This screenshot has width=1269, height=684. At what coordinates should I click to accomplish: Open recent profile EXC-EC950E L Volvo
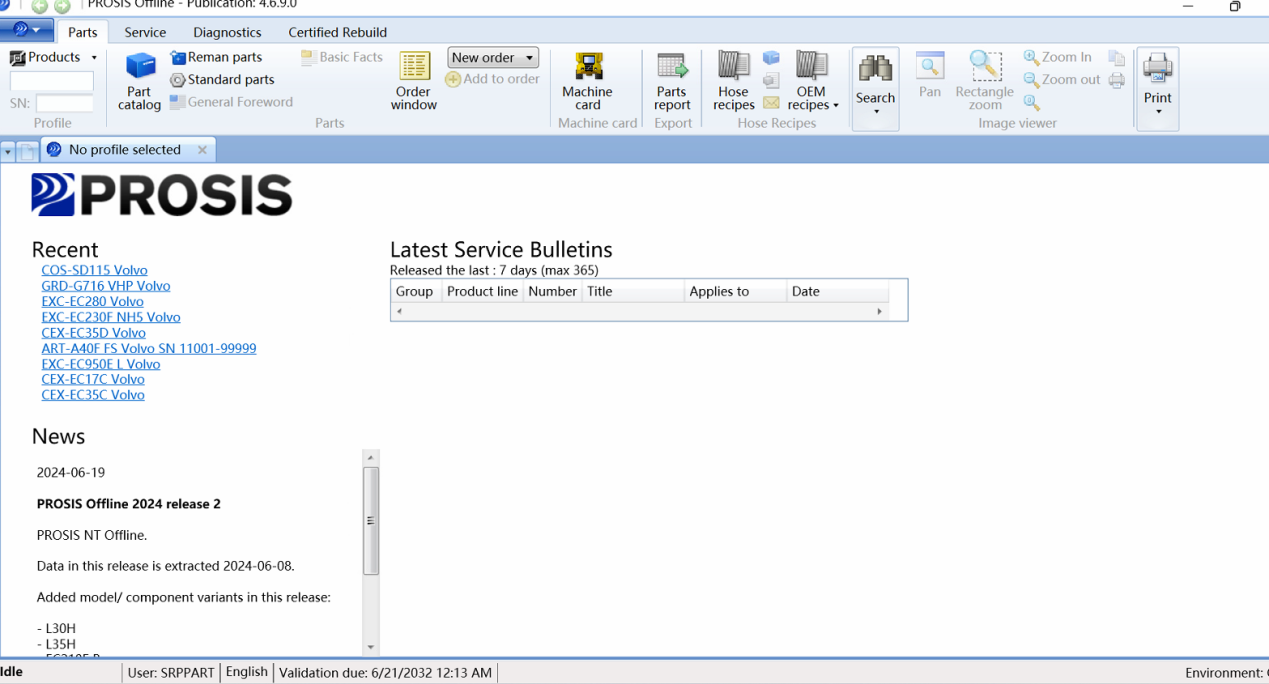click(x=101, y=364)
